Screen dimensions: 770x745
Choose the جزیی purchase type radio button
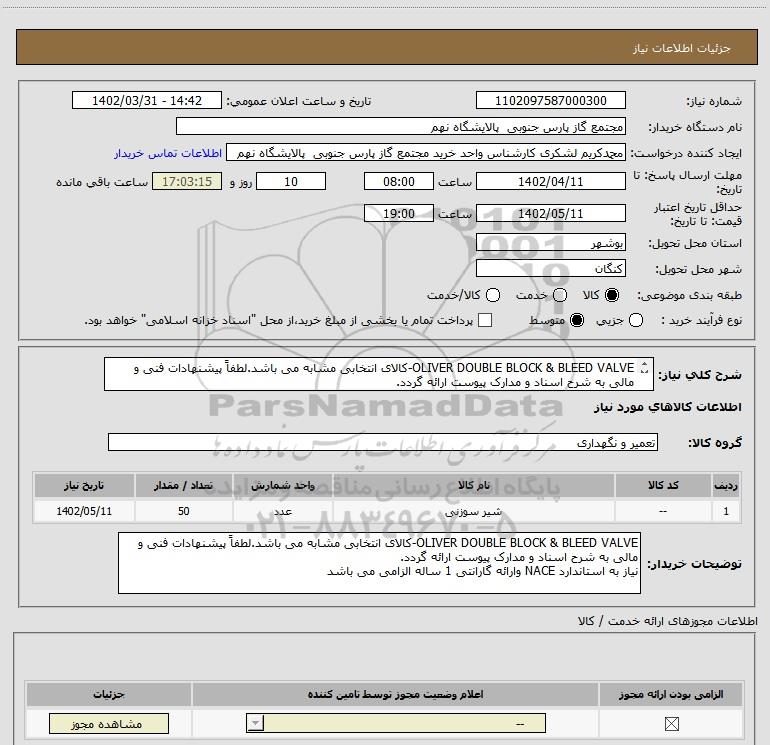pos(636,320)
